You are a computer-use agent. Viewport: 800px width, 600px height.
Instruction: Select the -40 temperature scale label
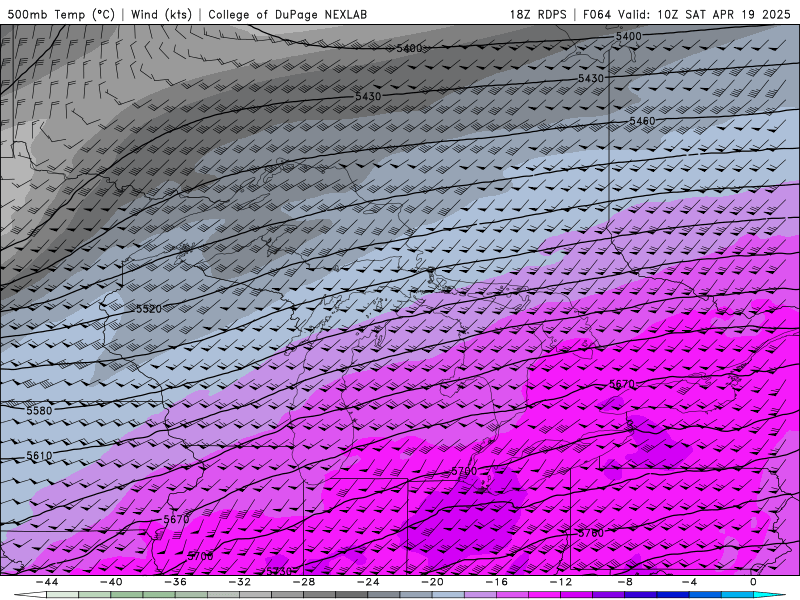click(x=111, y=582)
